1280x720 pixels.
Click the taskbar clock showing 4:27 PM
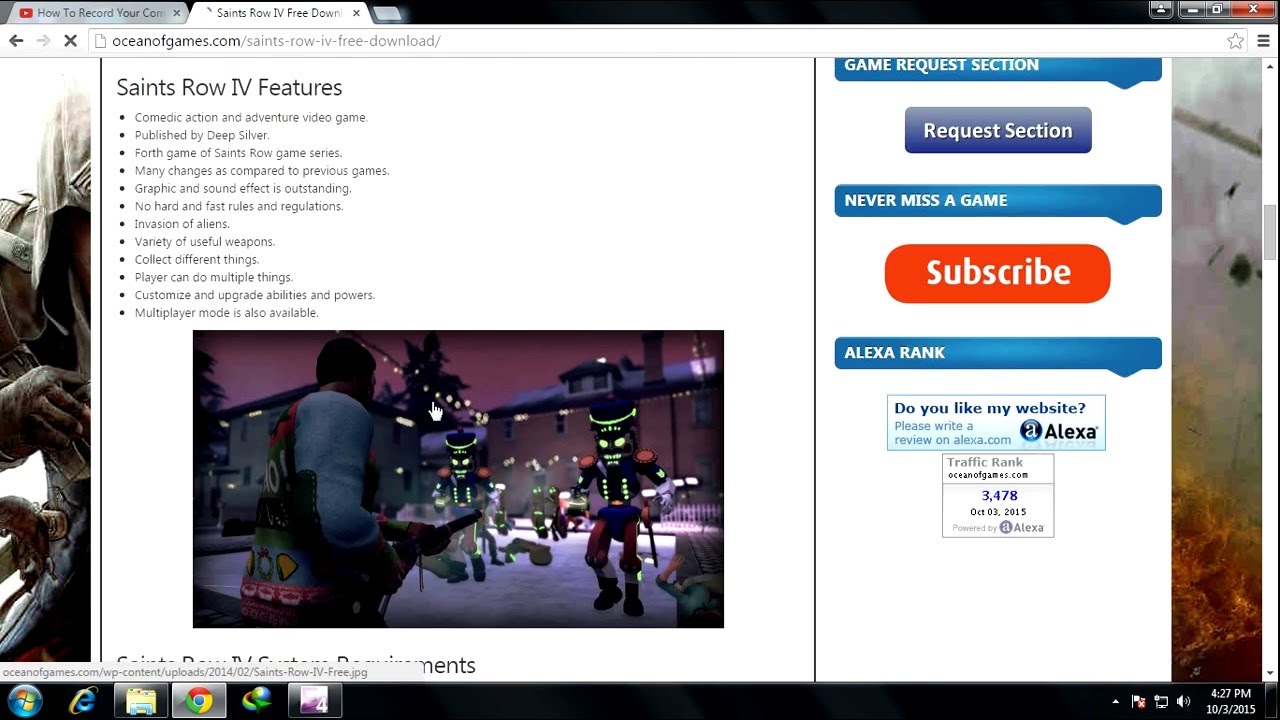1230,701
